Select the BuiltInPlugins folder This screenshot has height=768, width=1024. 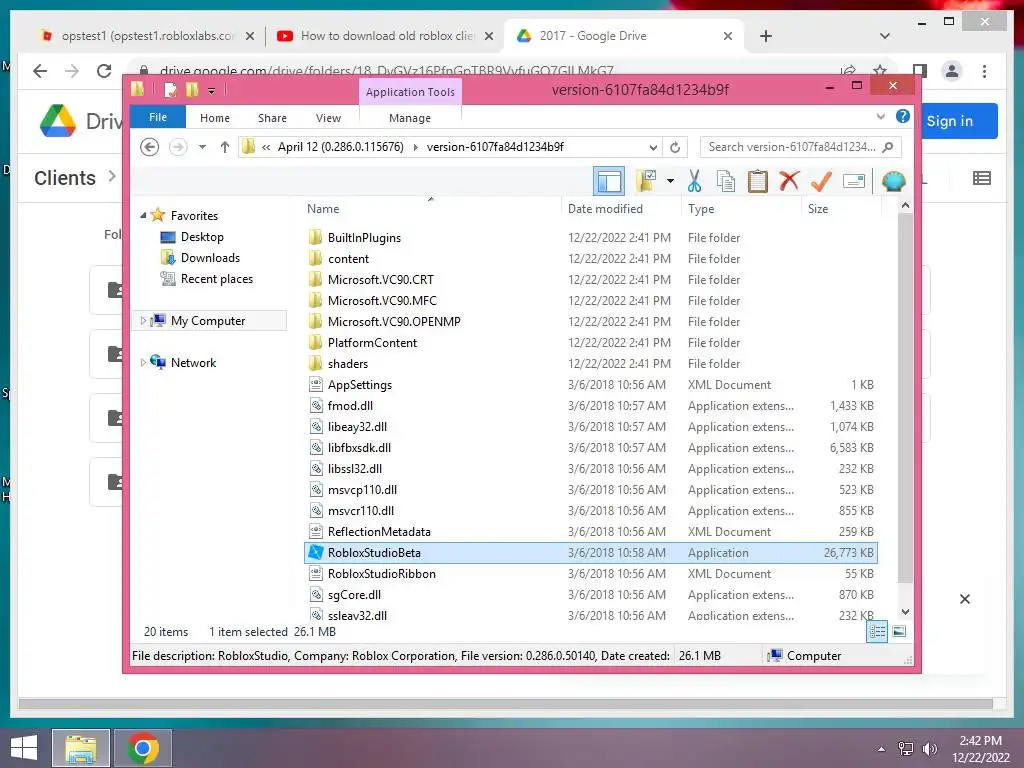point(364,238)
